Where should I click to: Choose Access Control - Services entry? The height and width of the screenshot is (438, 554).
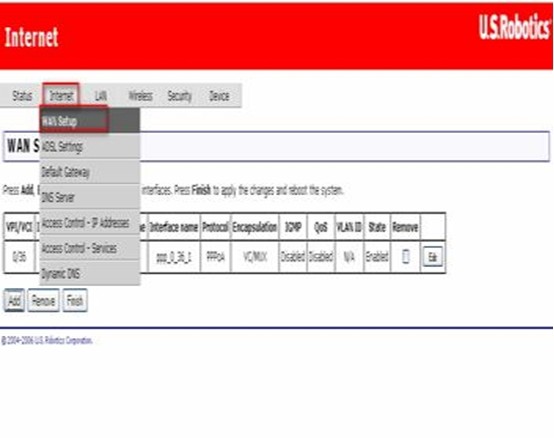click(90, 248)
